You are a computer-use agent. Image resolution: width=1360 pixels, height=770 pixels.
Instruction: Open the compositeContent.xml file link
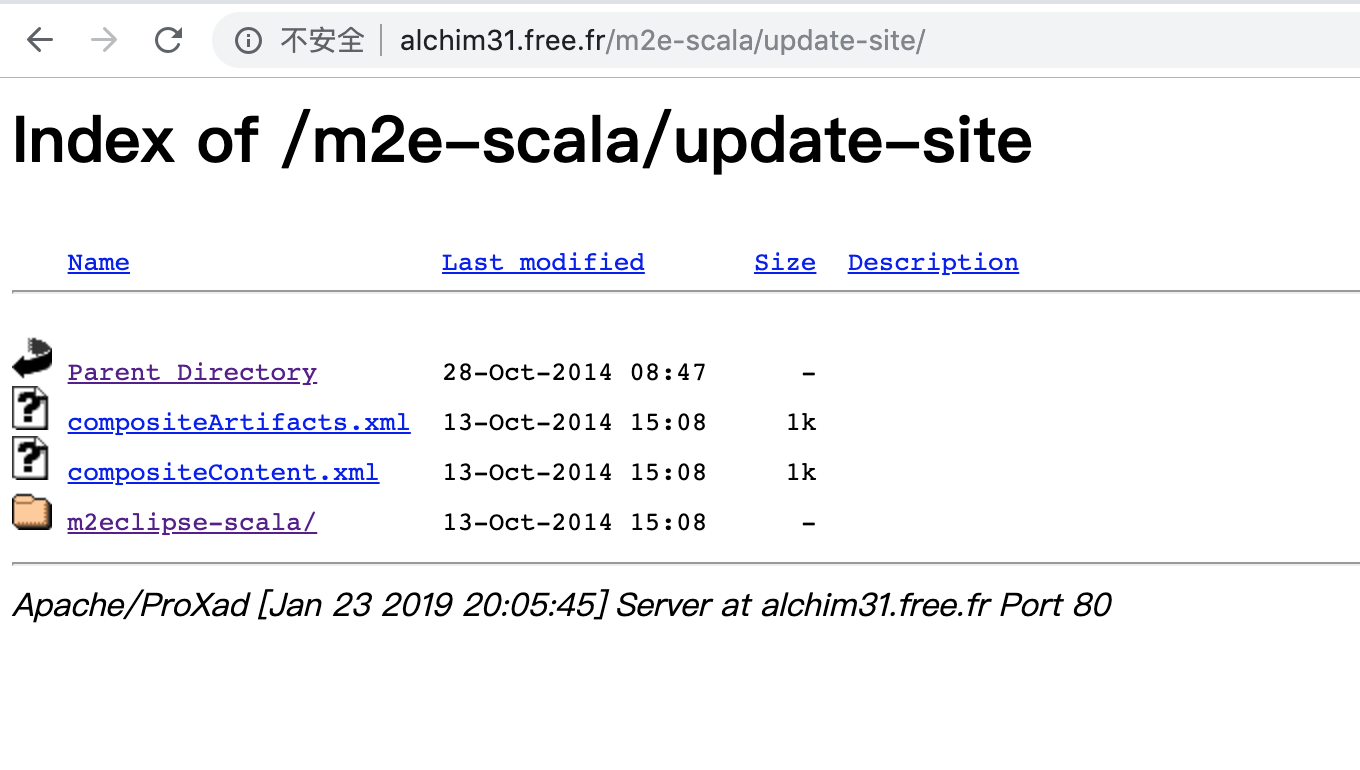click(223, 472)
